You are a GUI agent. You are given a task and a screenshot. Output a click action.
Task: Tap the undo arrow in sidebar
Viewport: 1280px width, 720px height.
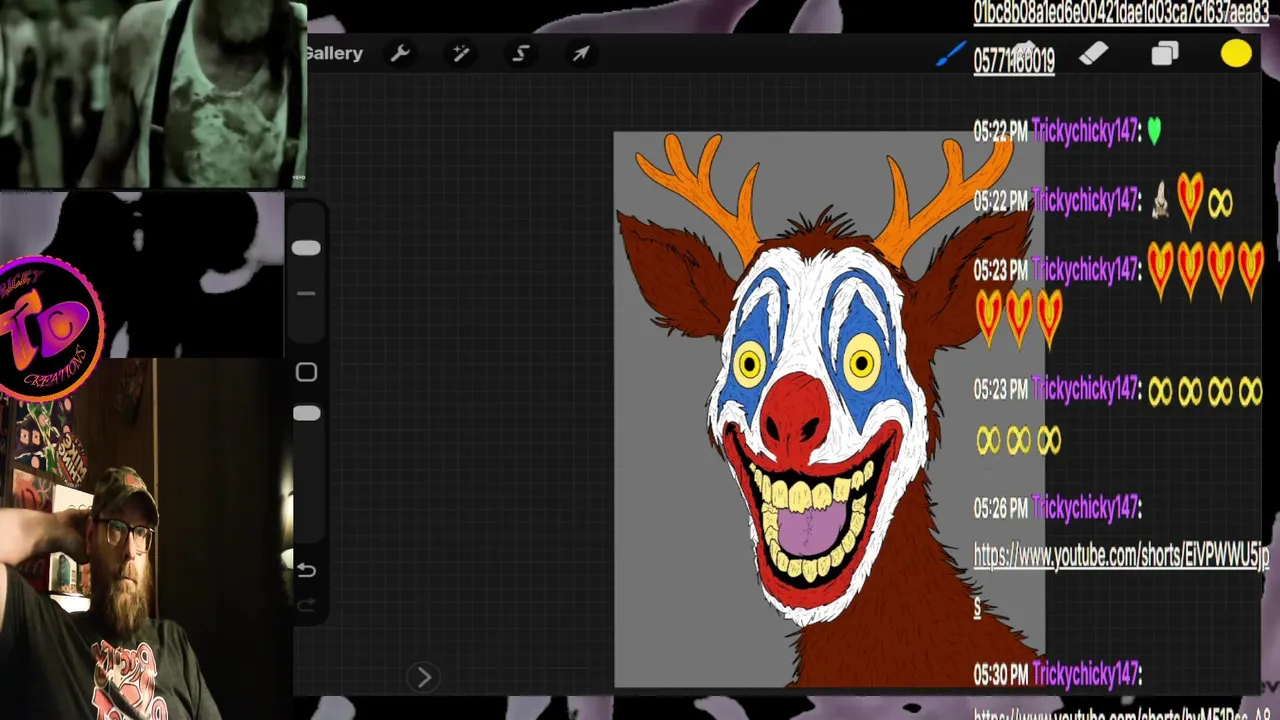point(306,570)
